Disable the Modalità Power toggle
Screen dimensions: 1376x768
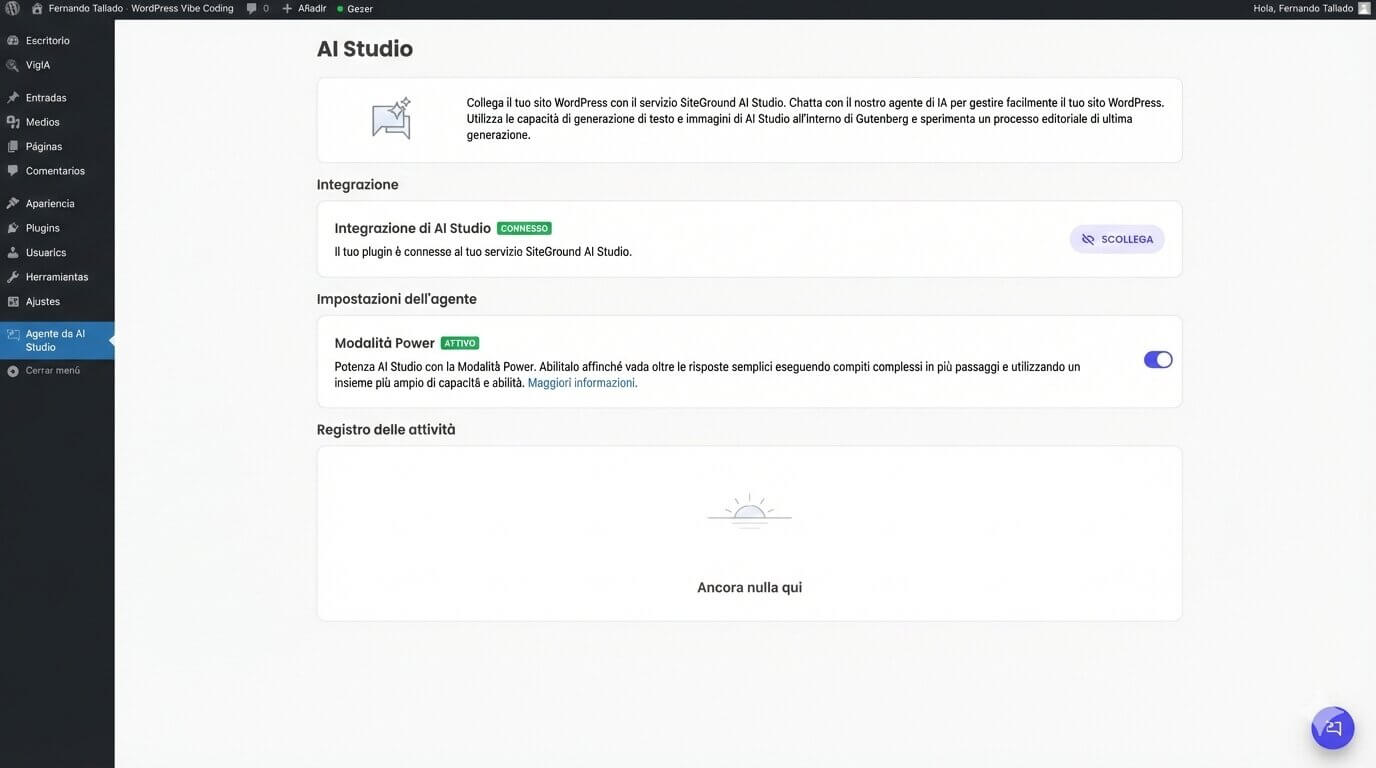click(x=1157, y=358)
